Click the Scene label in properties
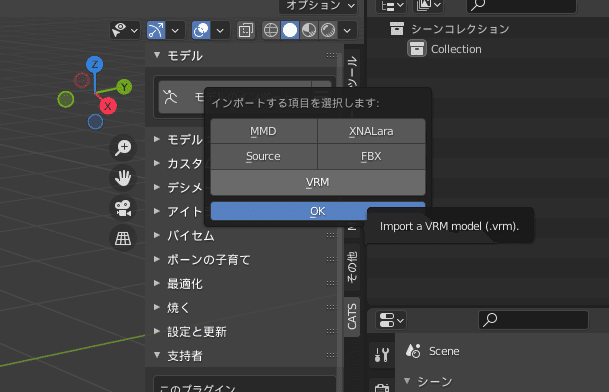 click(x=444, y=351)
